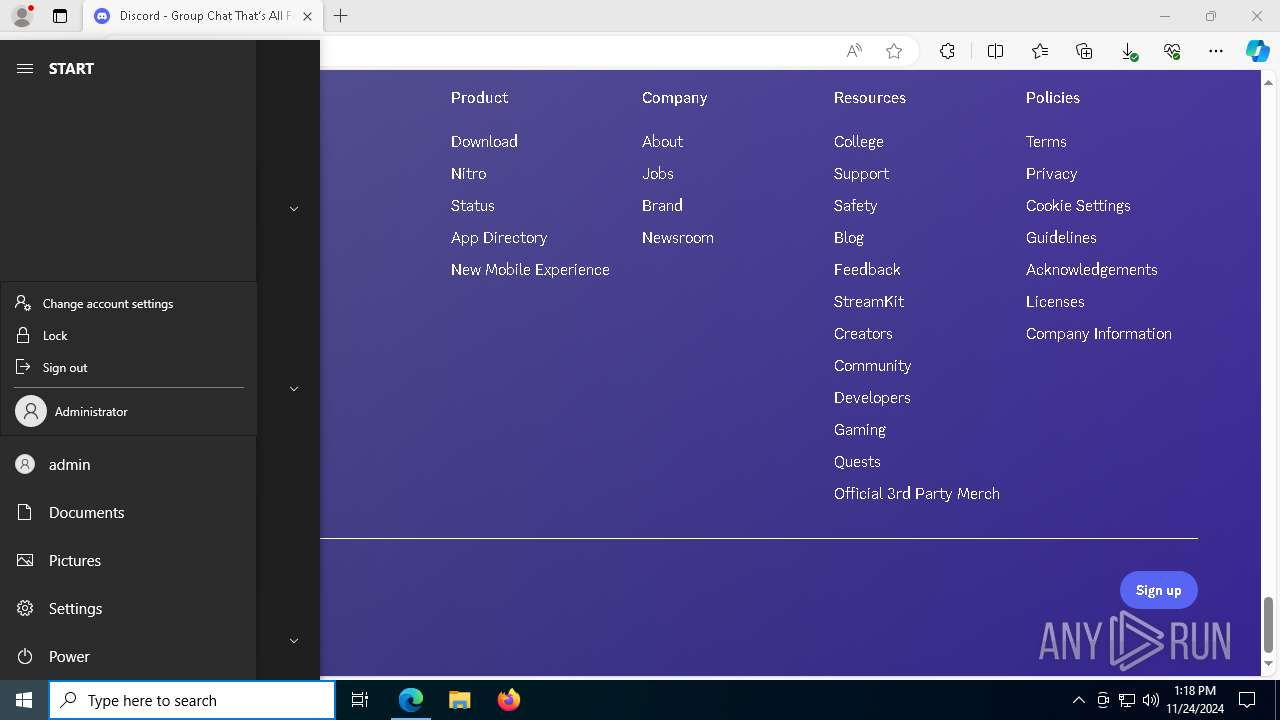Choose Sign out from the account menu
This screenshot has height=720, width=1280.
tap(129, 367)
